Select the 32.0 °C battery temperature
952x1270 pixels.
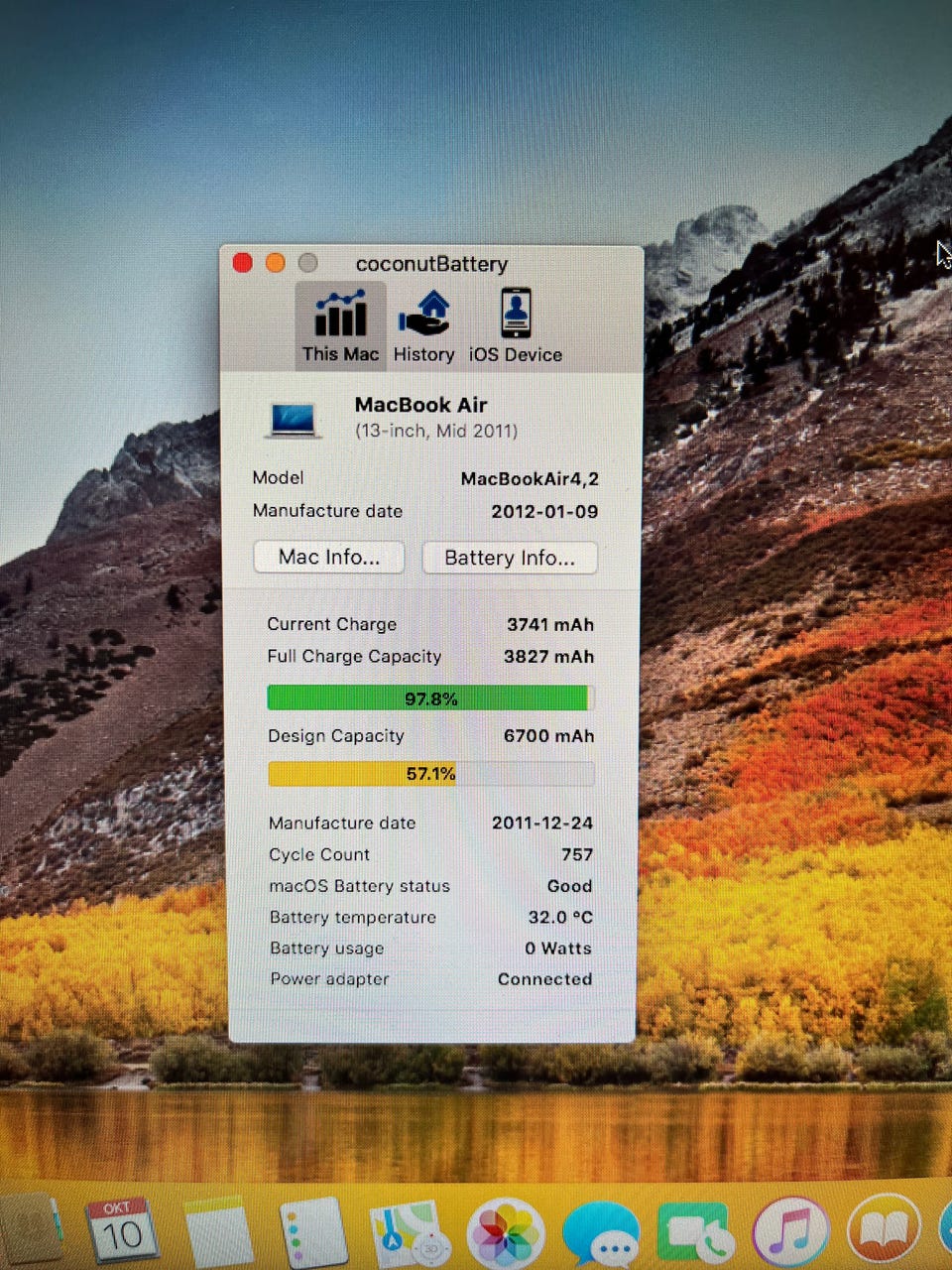point(560,918)
